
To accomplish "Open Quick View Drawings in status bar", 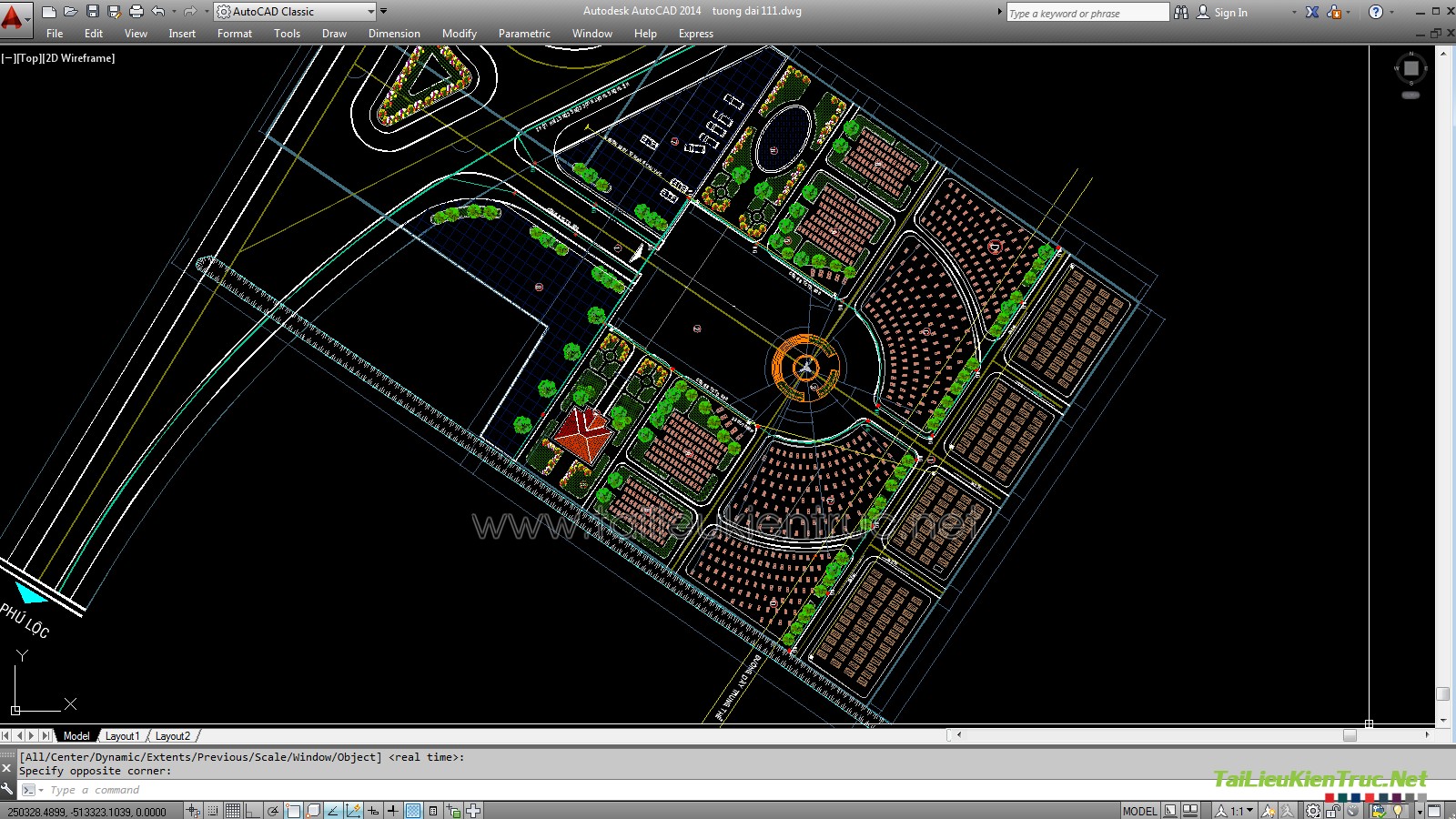I will tap(1190, 810).
